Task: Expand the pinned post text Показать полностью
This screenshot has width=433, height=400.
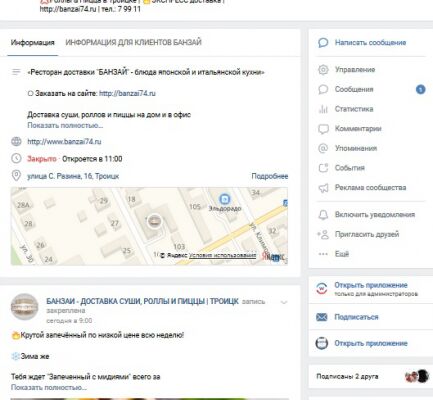Action: point(49,388)
